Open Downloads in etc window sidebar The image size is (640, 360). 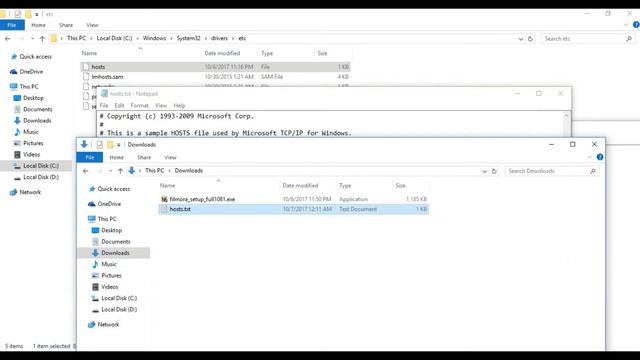pyautogui.click(x=37, y=120)
